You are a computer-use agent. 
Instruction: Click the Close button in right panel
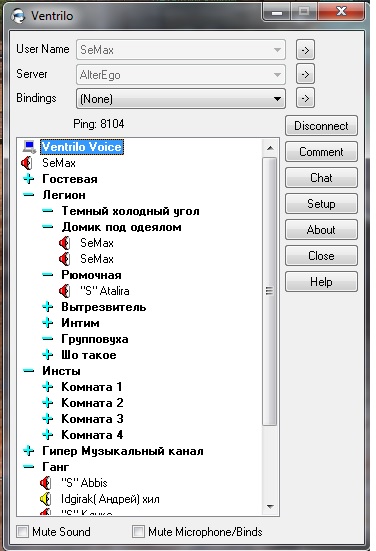click(x=321, y=256)
